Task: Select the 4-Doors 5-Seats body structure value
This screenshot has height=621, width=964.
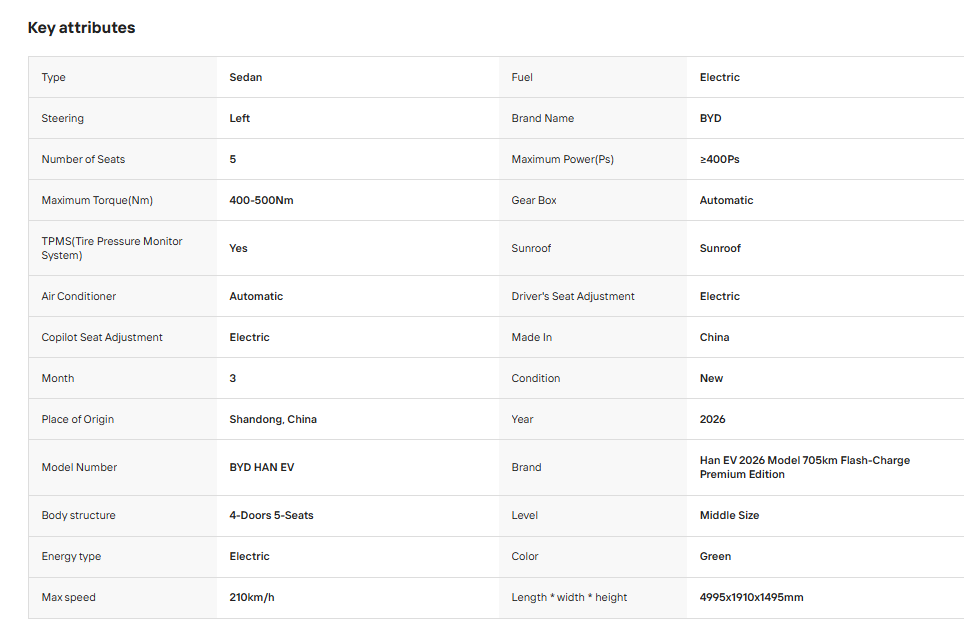Action: coord(271,515)
